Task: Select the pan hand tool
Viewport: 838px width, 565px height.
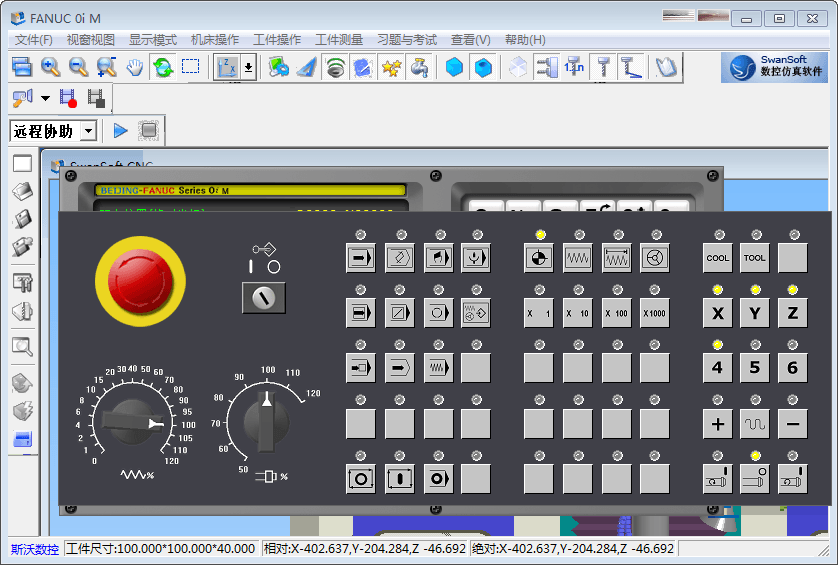Action: pos(135,67)
